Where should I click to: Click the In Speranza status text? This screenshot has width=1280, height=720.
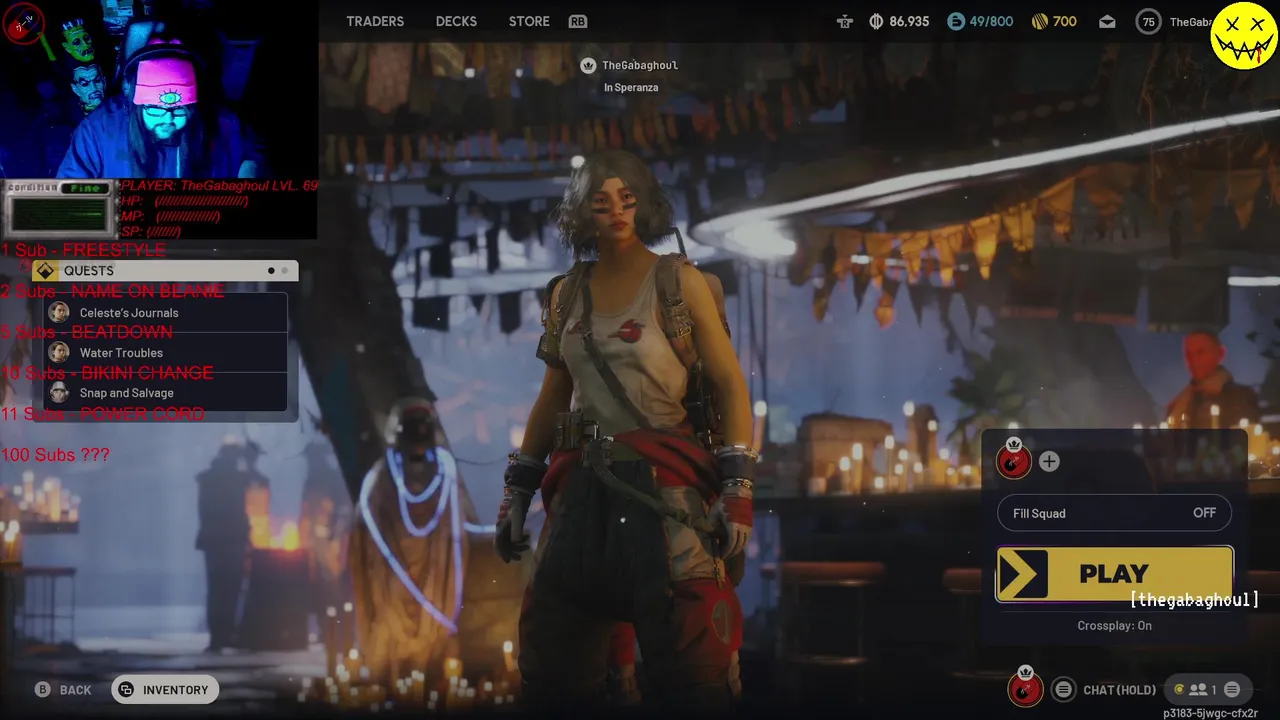coord(631,87)
